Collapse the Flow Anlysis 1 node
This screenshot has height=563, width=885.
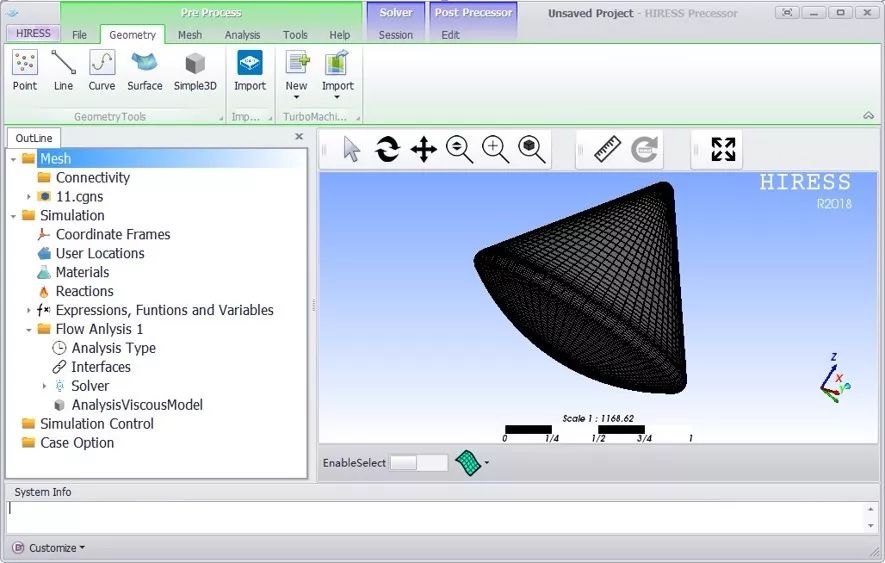29,329
